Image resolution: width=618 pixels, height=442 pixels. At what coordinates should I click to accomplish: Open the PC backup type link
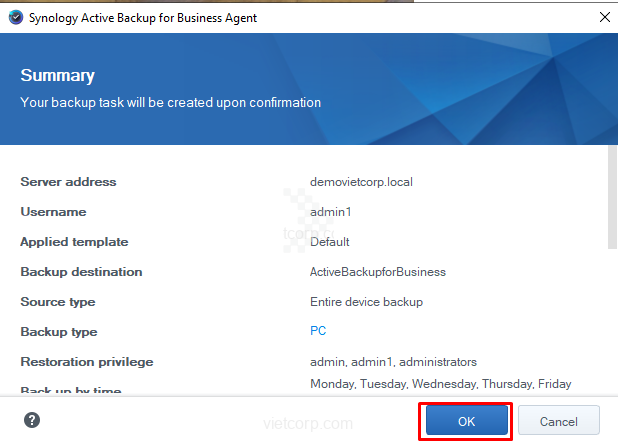(318, 331)
